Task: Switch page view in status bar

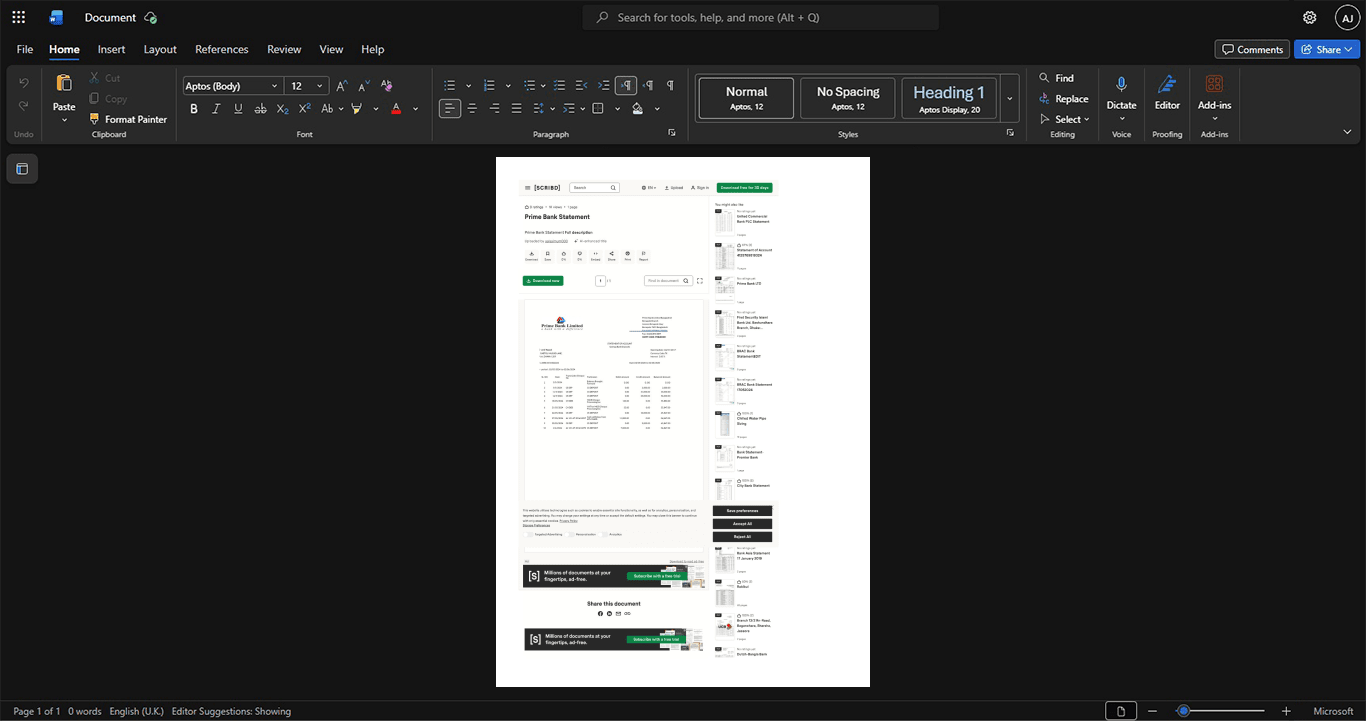Action: (1121, 711)
